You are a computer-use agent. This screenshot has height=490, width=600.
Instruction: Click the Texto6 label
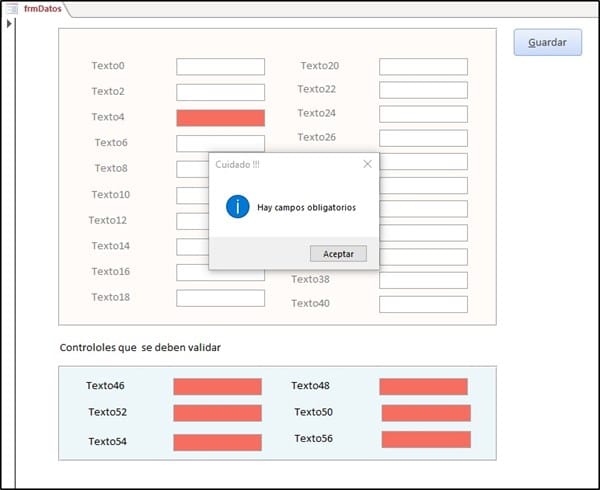(x=111, y=142)
